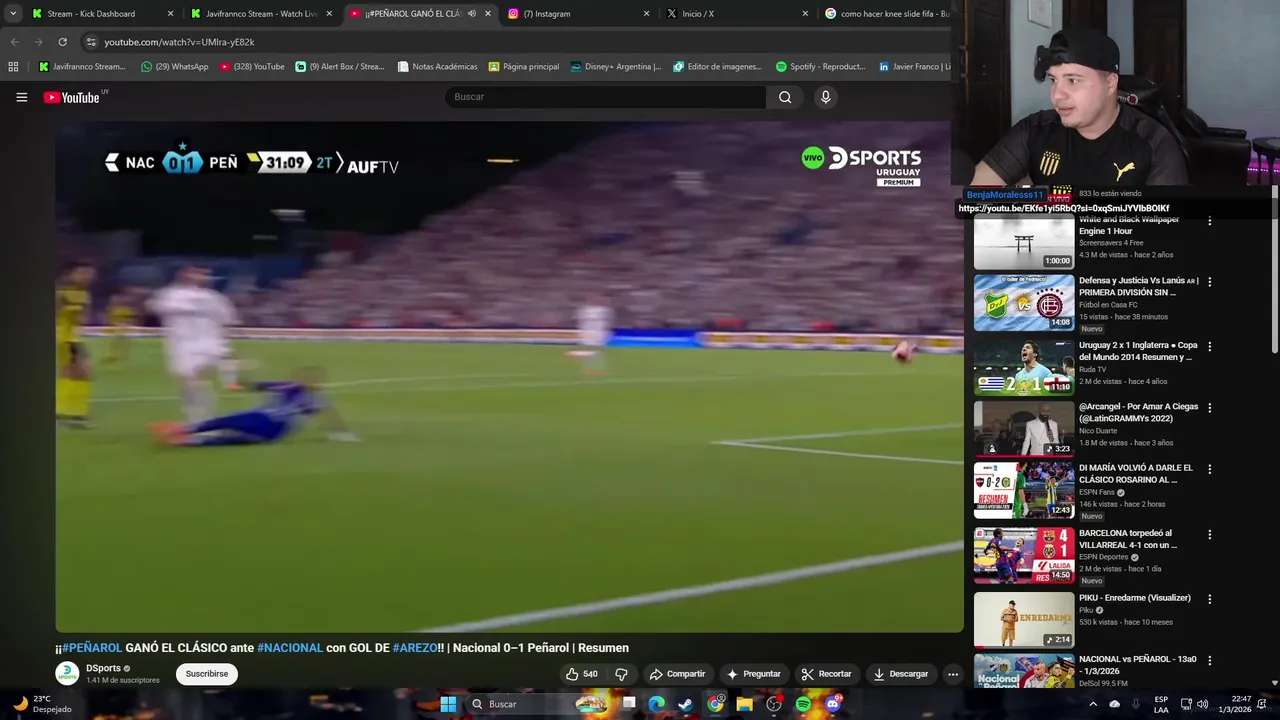Click the Preguntar button
Screen dimensions: 1280x720
pyautogui.click(x=754, y=674)
